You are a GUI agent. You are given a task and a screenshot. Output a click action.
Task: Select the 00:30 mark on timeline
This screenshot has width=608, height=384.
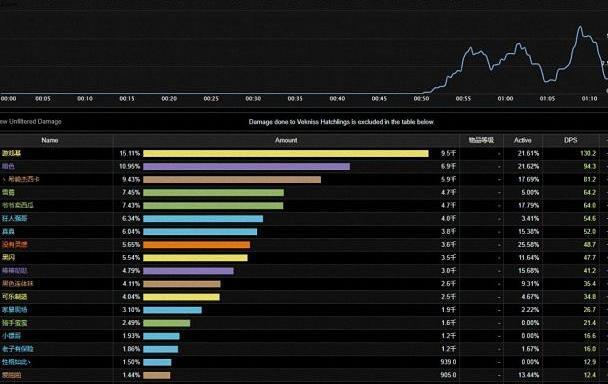pyautogui.click(x=253, y=99)
